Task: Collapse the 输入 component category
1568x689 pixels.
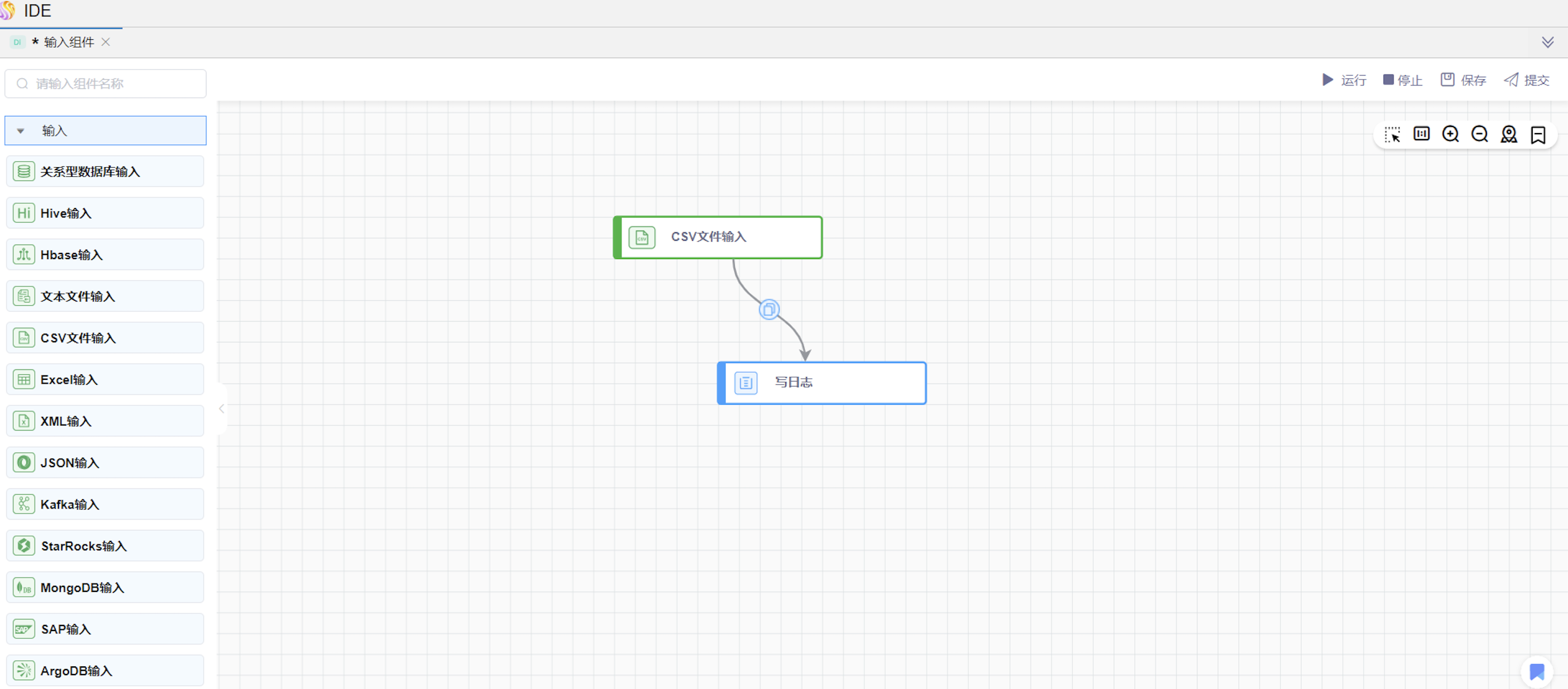Action: [x=20, y=131]
